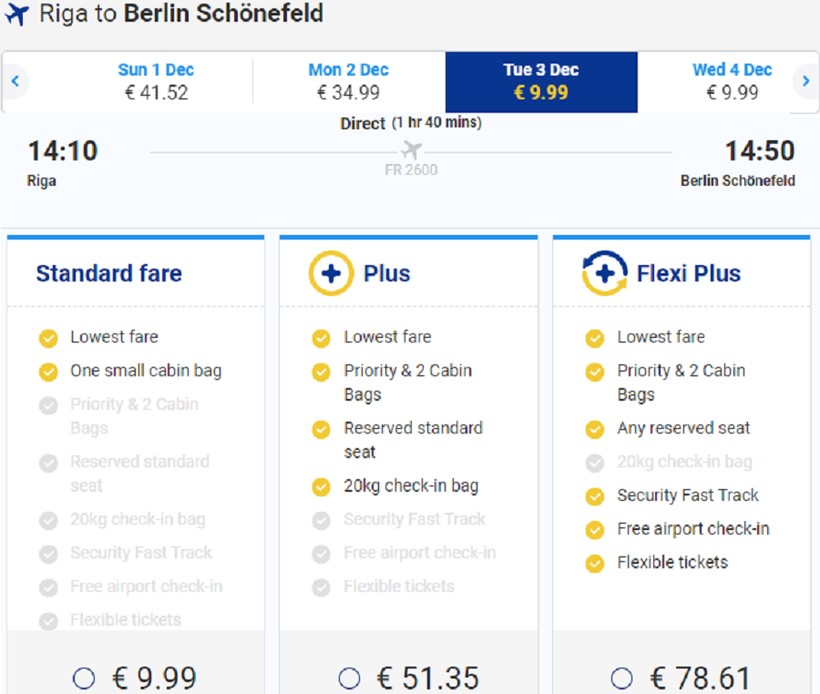This screenshot has width=820, height=694.
Task: Click One small cabin bag checkmark icon
Action: click(47, 372)
